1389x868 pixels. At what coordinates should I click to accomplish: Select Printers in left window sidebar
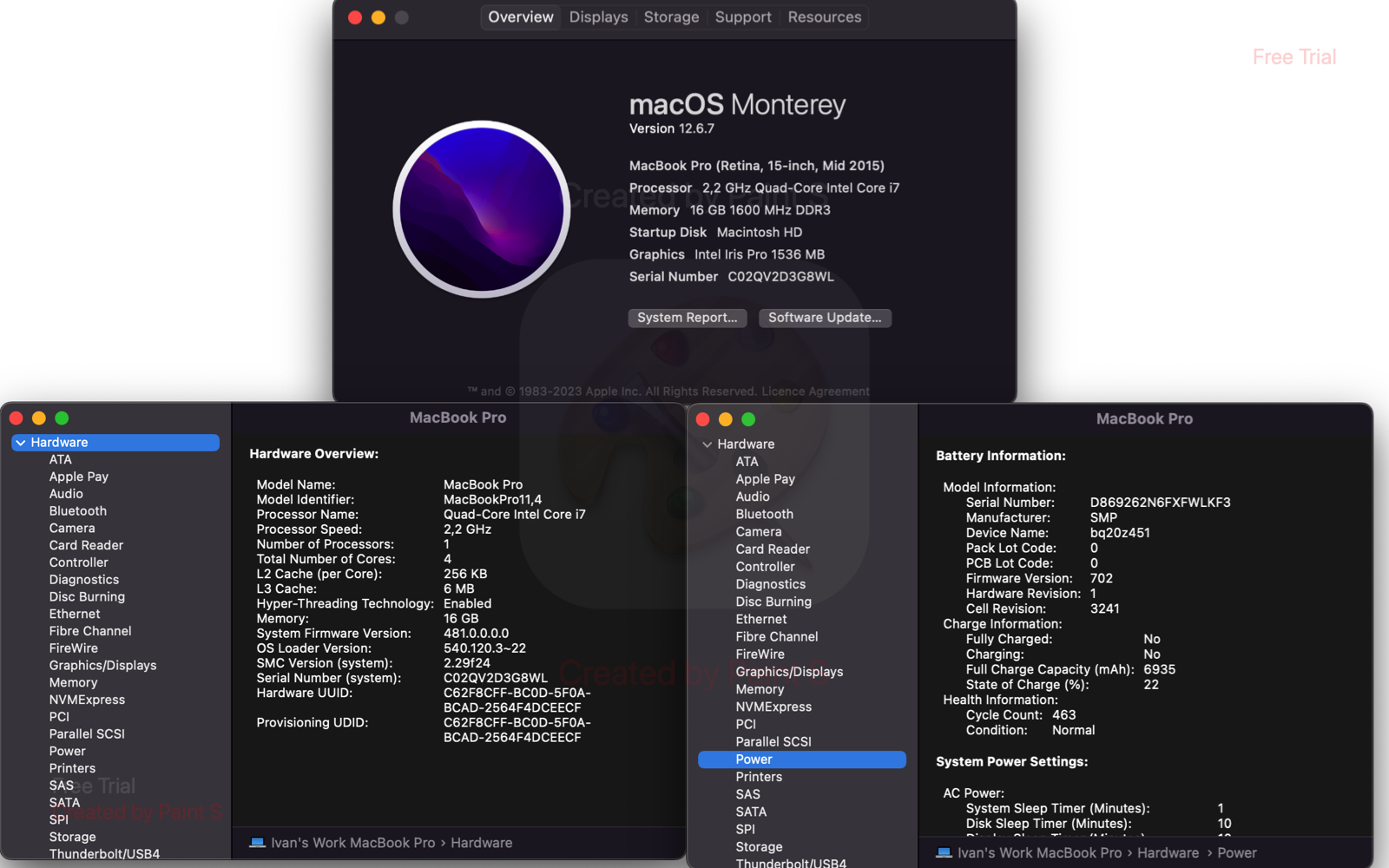click(73, 768)
